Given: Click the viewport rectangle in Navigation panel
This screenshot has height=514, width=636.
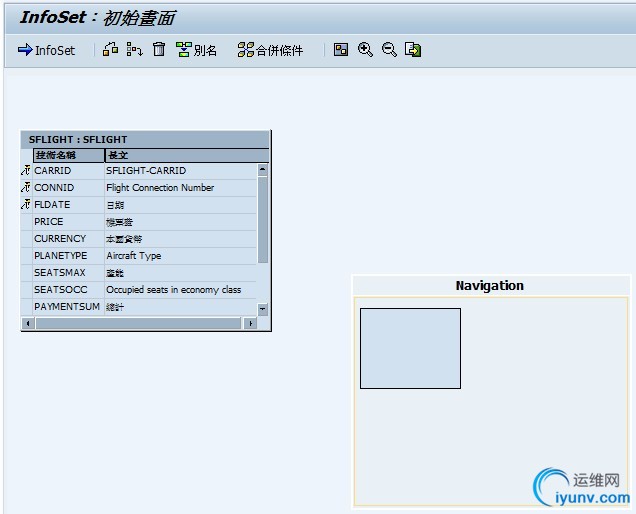Looking at the screenshot, I should [x=410, y=348].
